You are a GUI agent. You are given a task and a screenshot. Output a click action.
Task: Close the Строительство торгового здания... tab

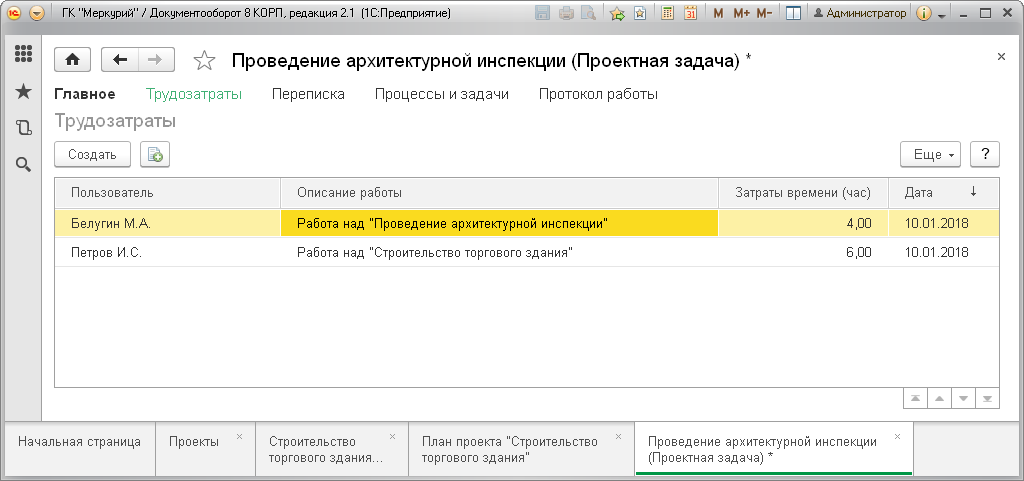(x=392, y=436)
